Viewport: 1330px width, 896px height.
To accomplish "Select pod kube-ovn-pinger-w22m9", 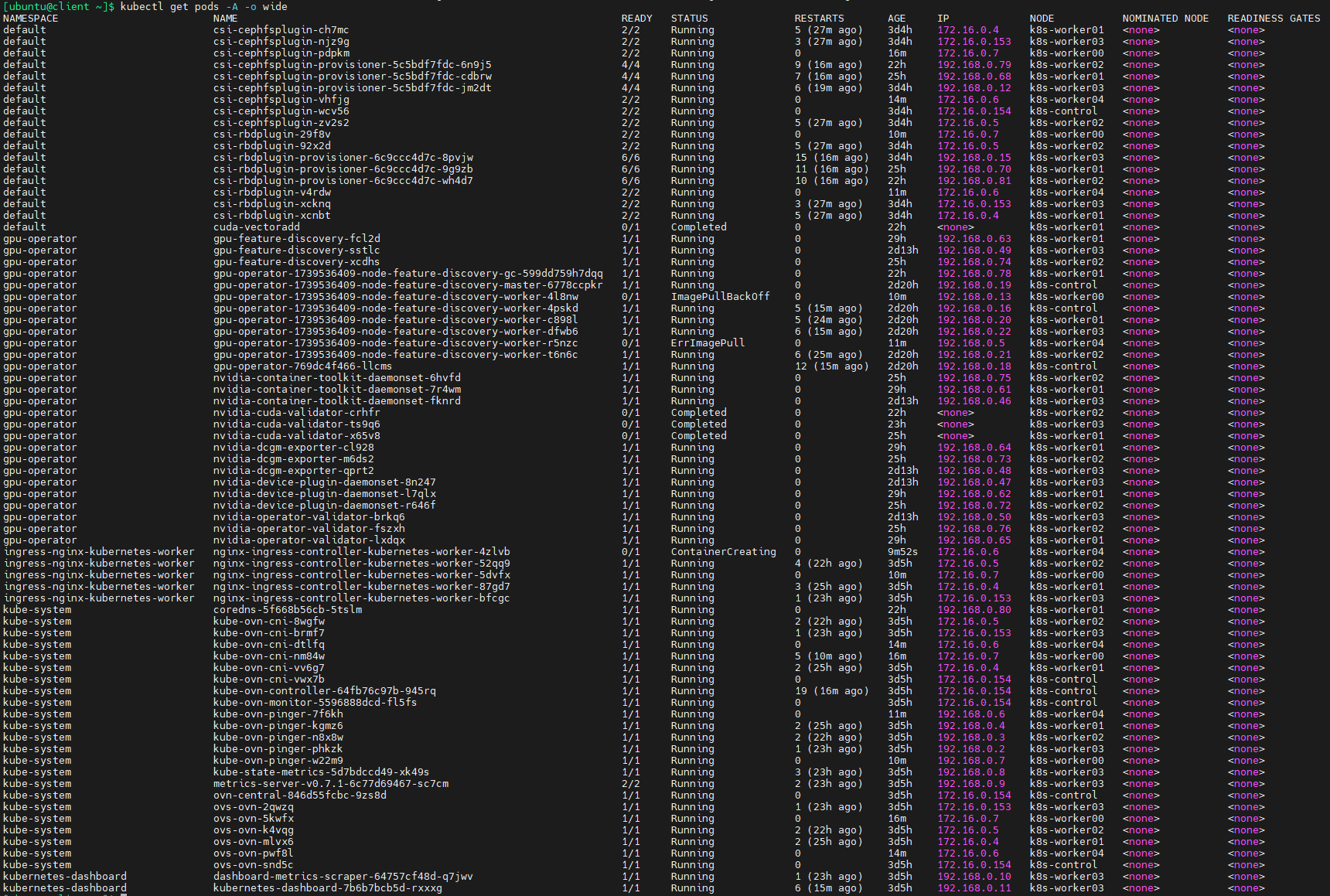I will (x=278, y=760).
